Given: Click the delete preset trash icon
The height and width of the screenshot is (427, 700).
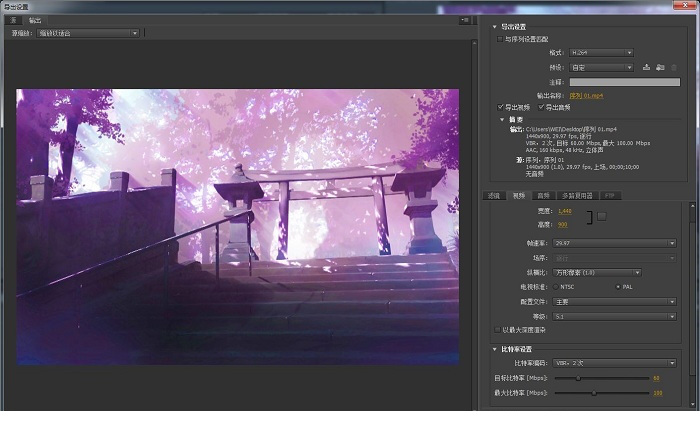Looking at the screenshot, I should pyautogui.click(x=674, y=67).
